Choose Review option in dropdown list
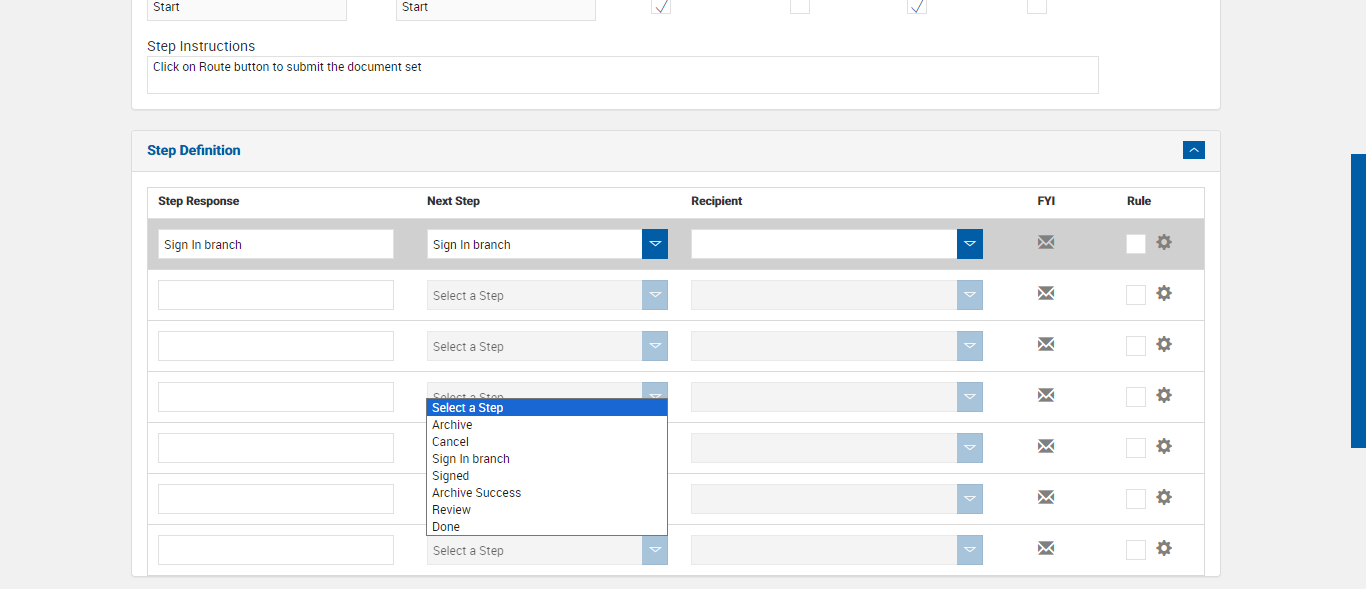This screenshot has height=589, width=1366. coord(451,510)
